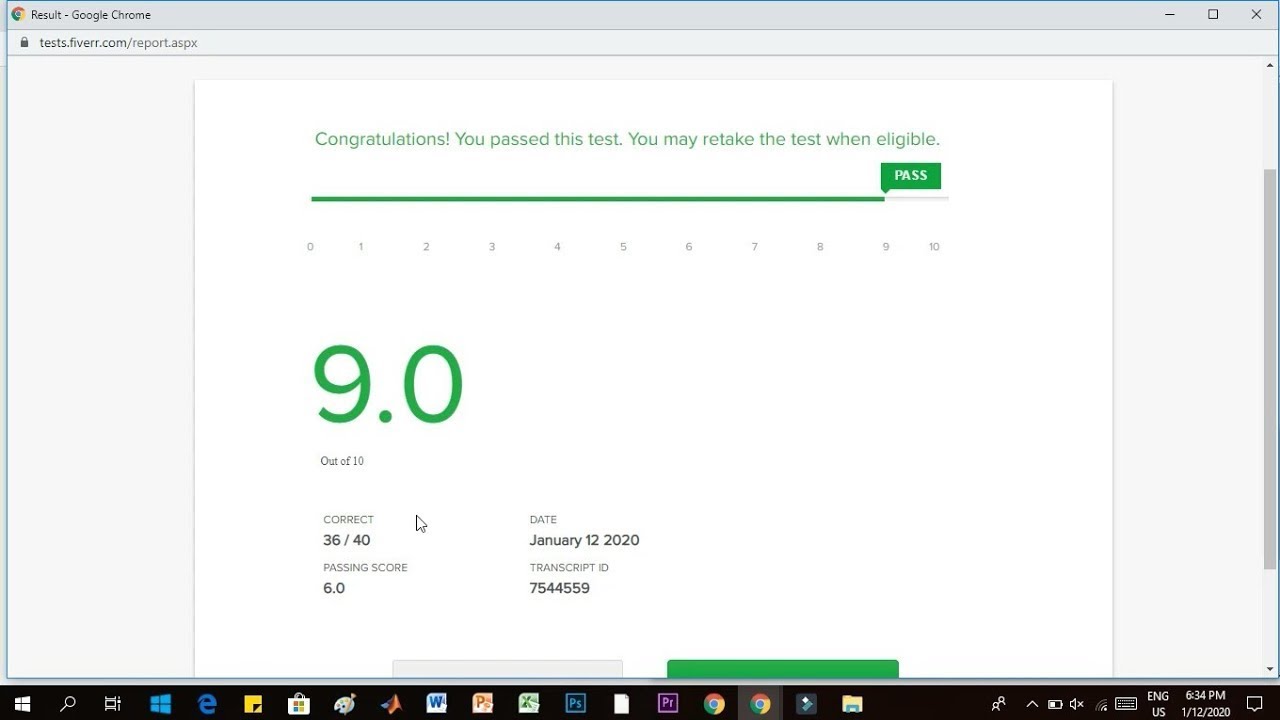Click the padlock site info icon

point(25,43)
